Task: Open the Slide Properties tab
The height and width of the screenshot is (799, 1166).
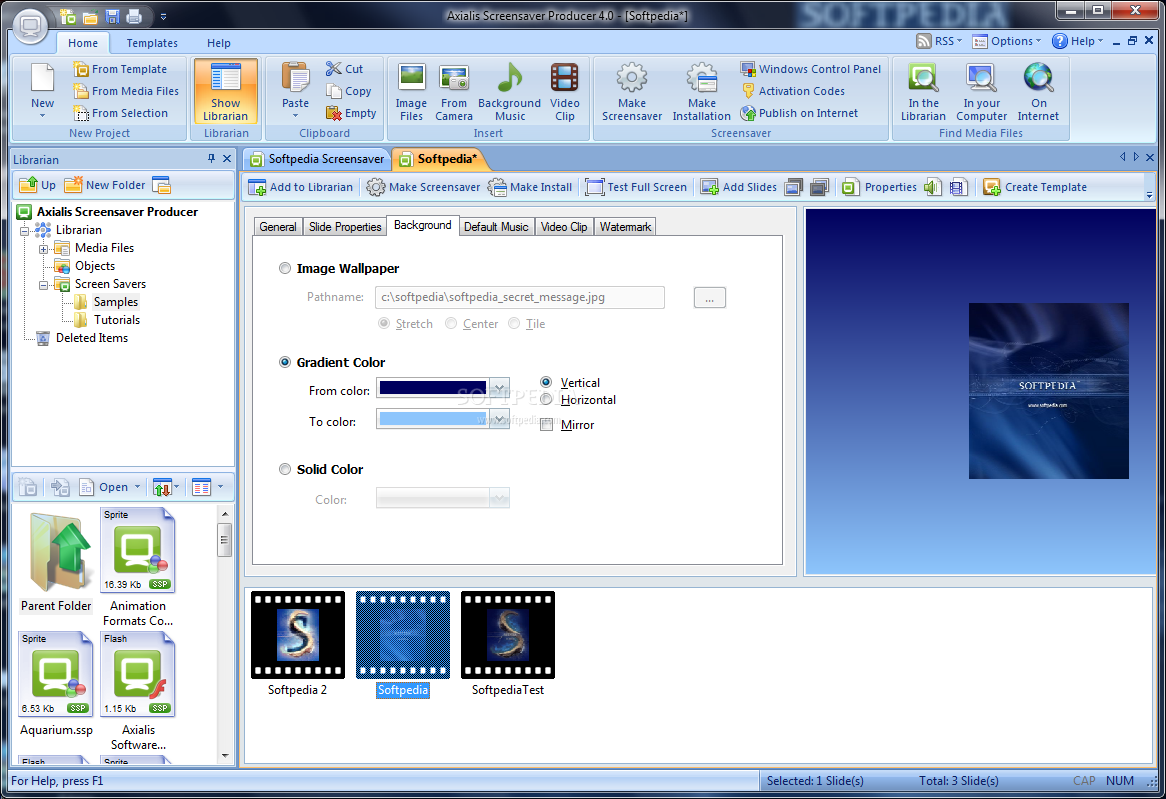Action: point(345,227)
